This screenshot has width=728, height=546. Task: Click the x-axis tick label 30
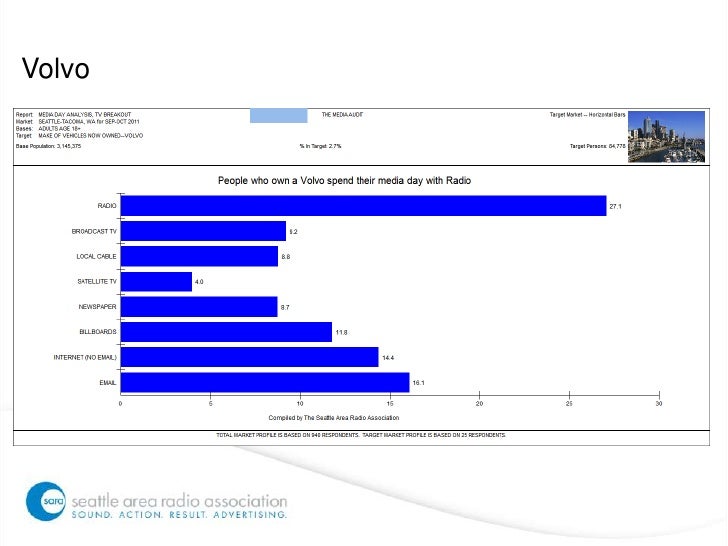pos(659,404)
